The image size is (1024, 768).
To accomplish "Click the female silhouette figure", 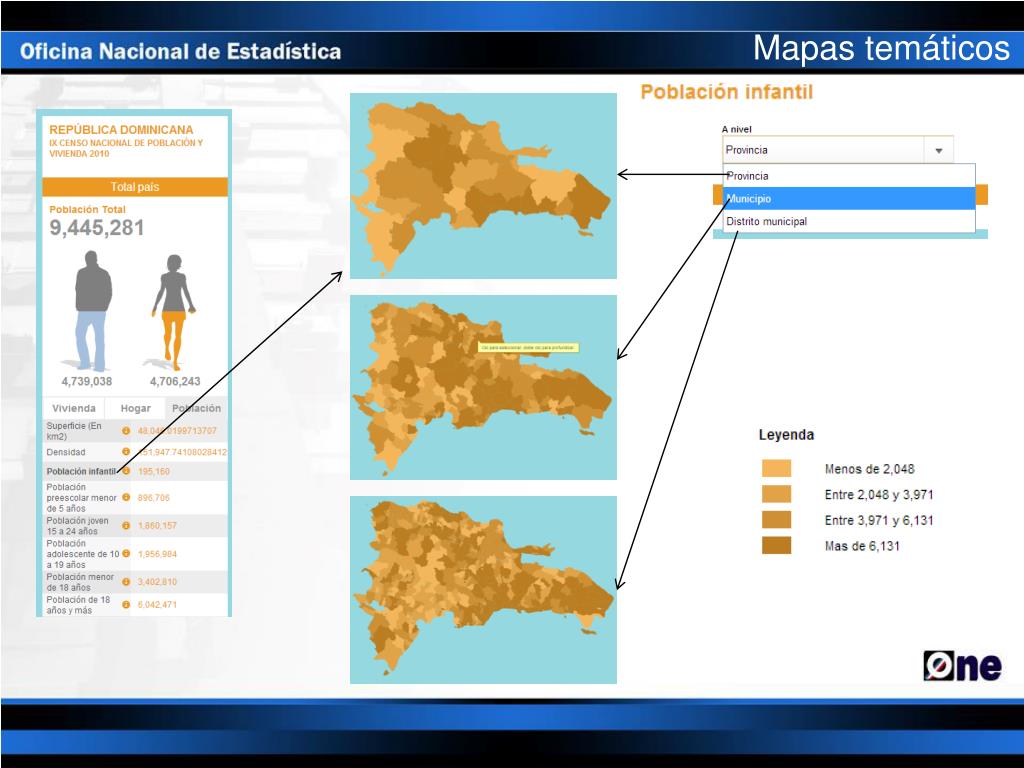I will [x=174, y=313].
